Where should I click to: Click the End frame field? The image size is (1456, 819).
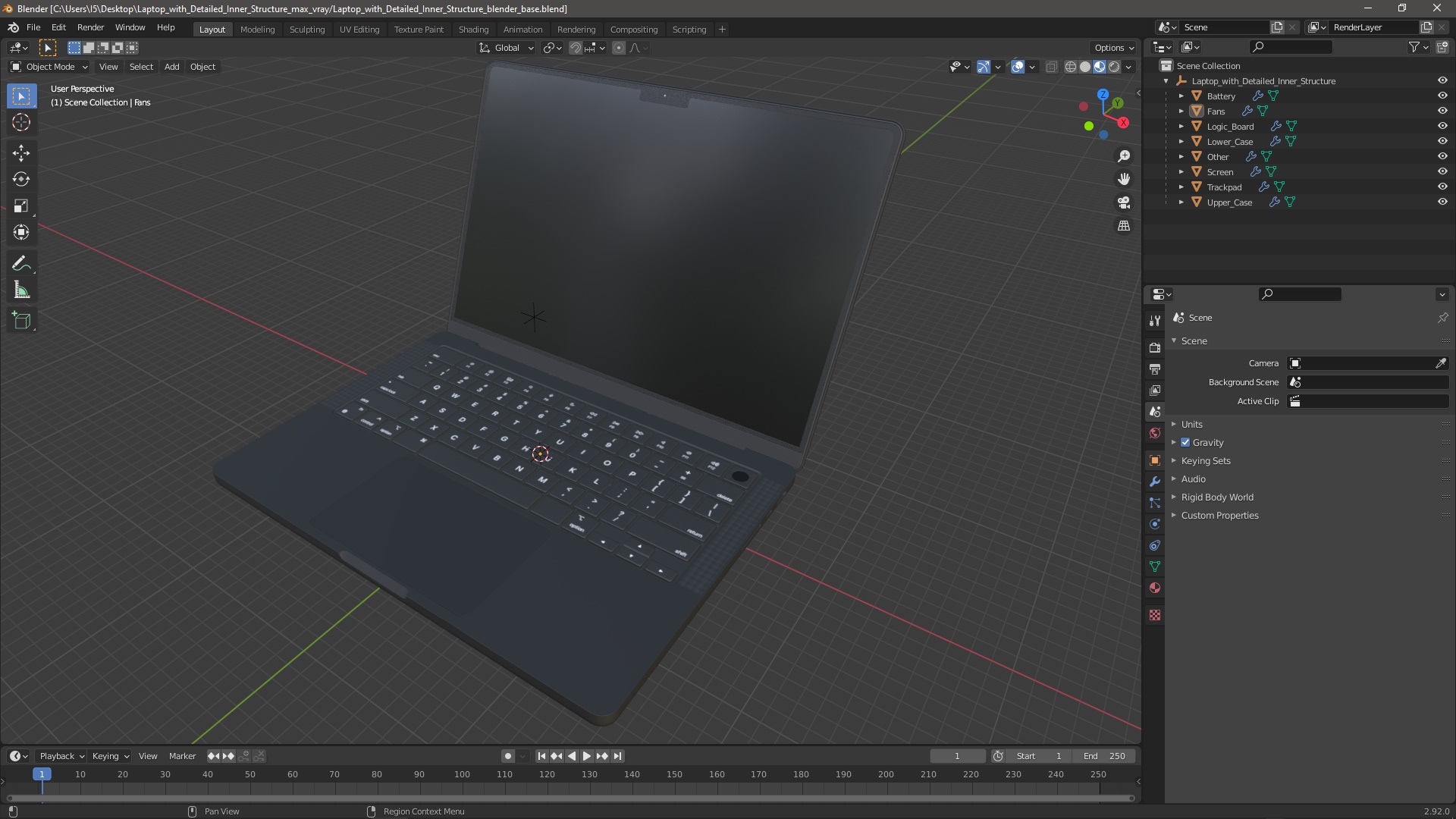pos(1104,756)
